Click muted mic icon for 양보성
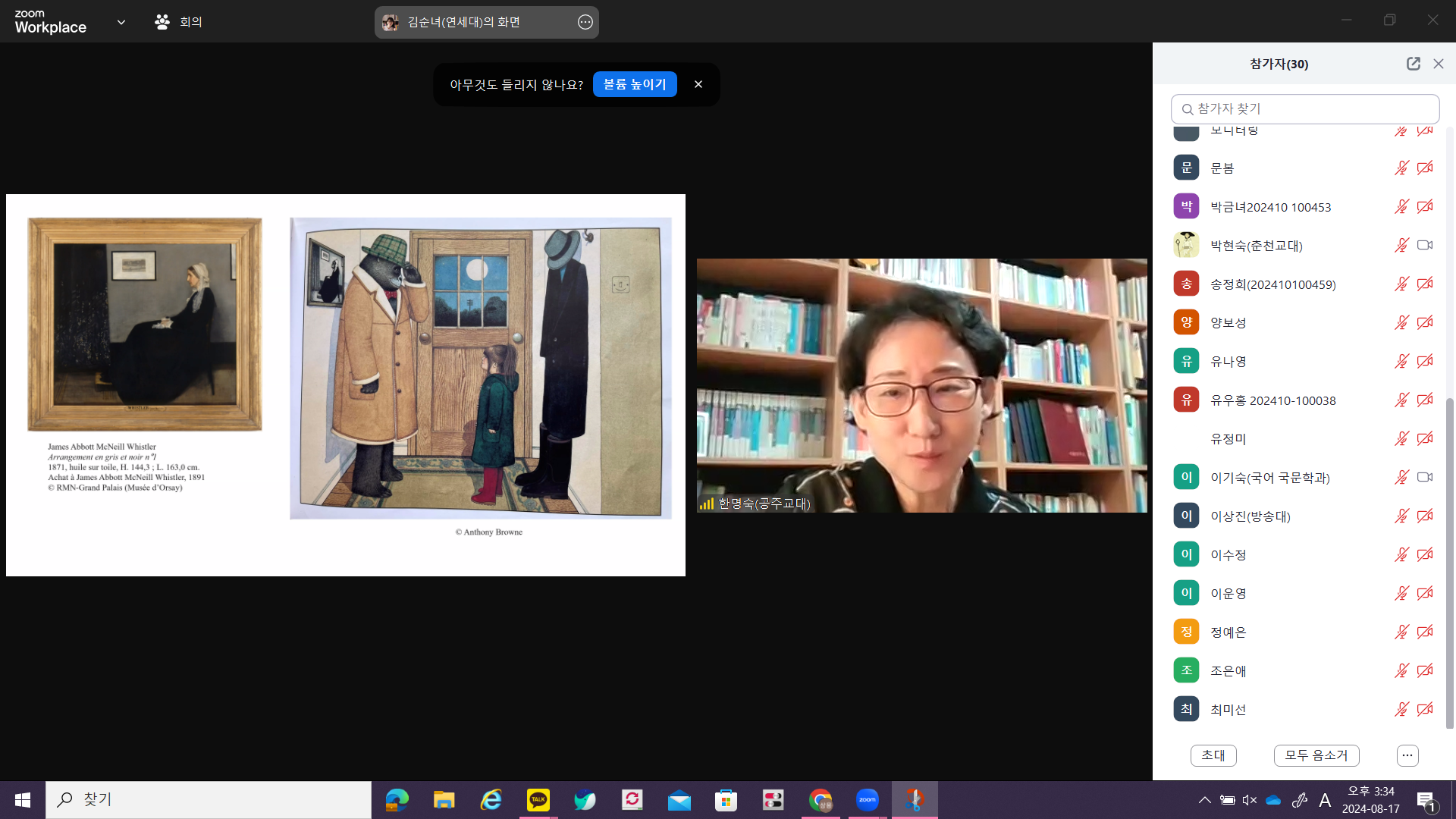1456x819 pixels. 1401,322
